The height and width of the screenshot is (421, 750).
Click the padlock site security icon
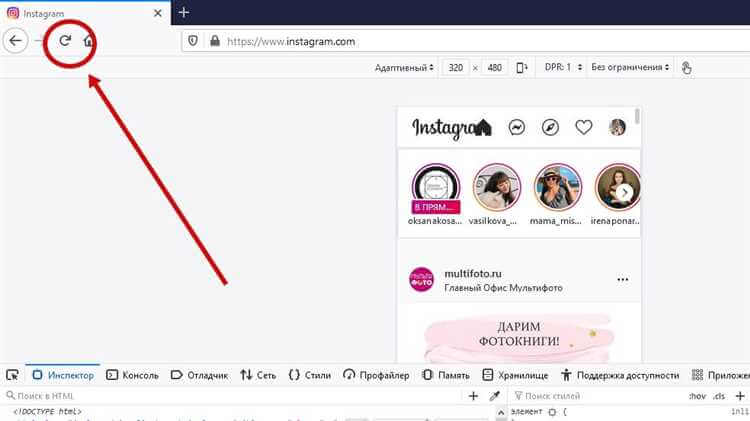[215, 41]
